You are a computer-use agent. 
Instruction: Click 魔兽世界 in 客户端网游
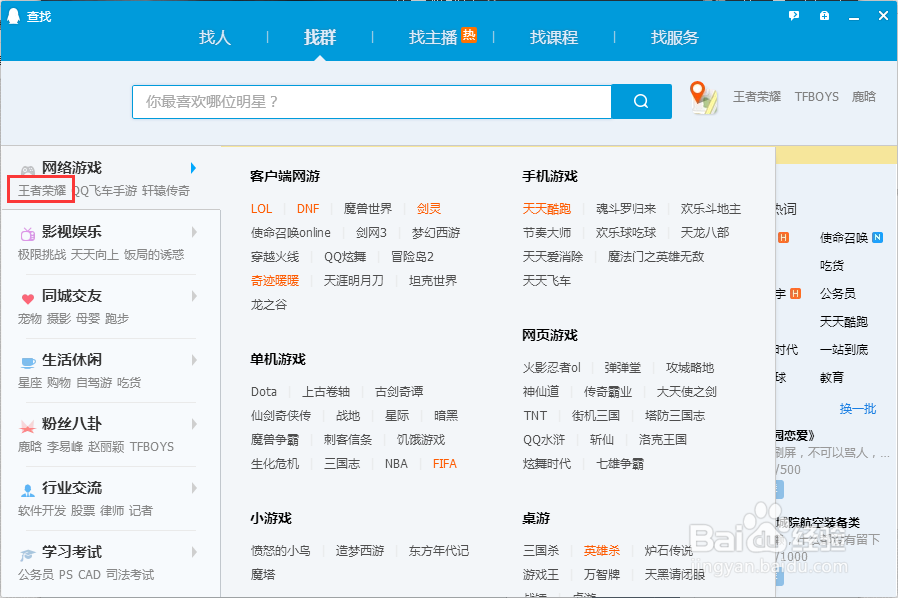[x=368, y=208]
